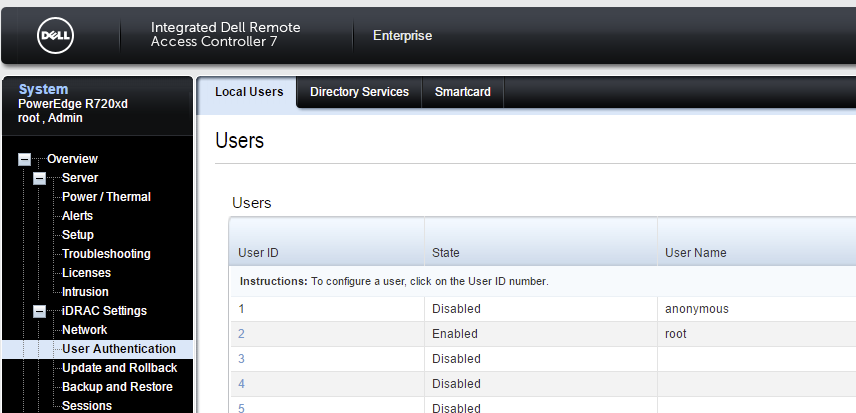Click the State column header

tap(446, 253)
